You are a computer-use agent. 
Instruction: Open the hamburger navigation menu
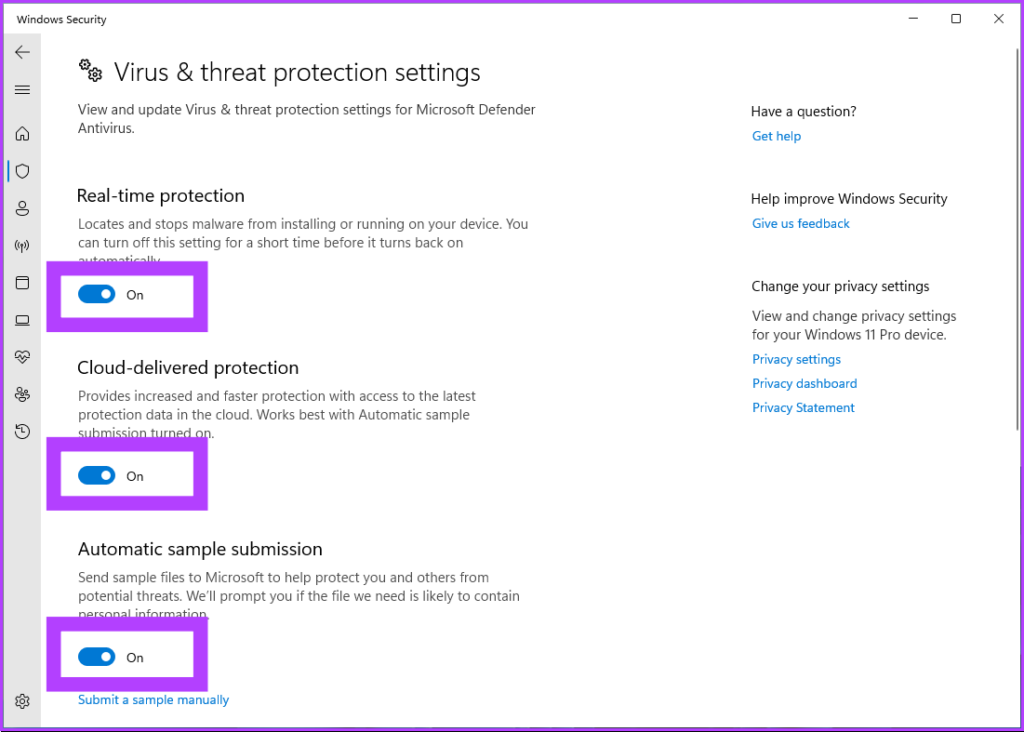click(x=22, y=90)
